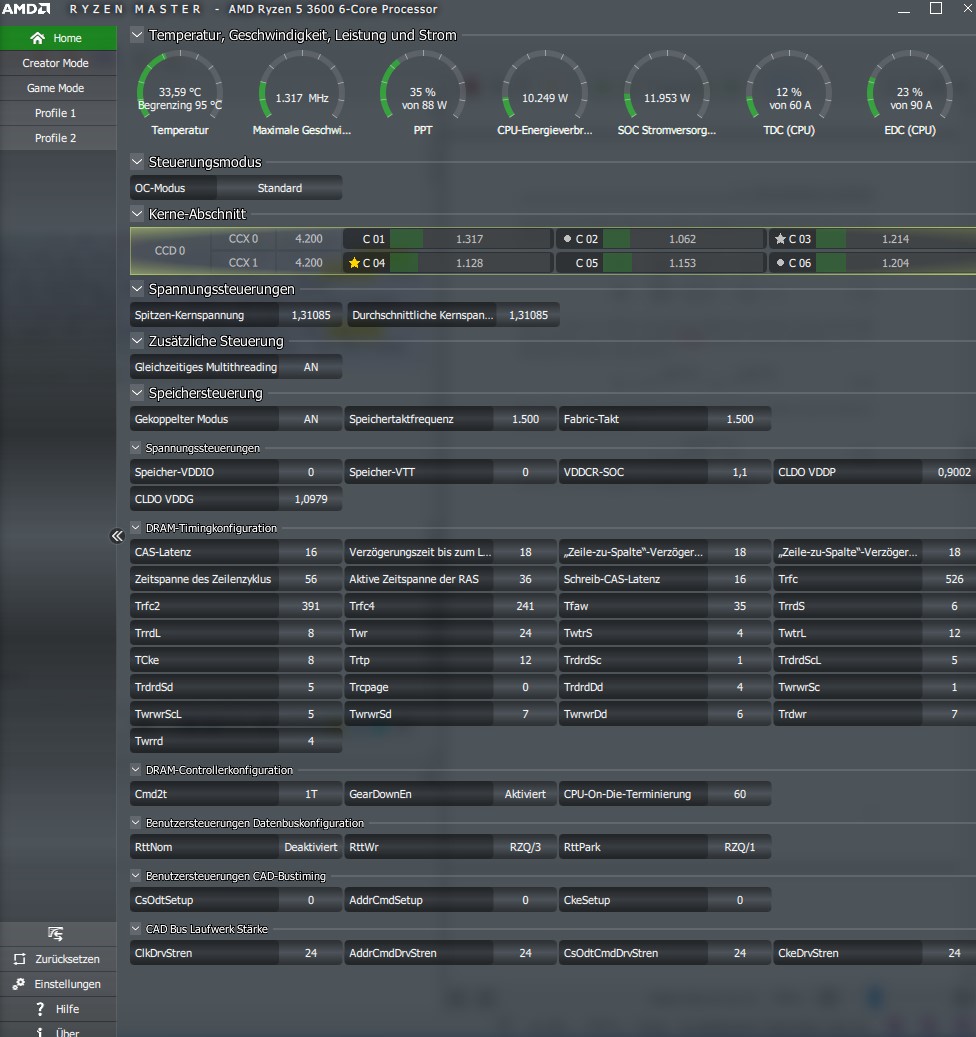Click Cmd2t value 1T
The width and height of the screenshot is (976, 1037).
tap(311, 794)
